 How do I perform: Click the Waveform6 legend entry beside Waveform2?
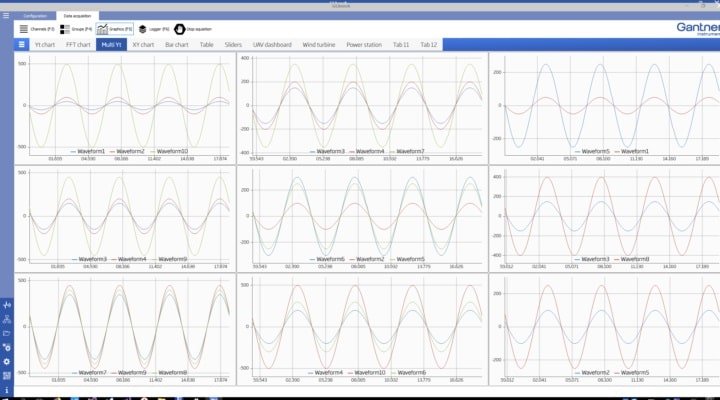(x=327, y=259)
